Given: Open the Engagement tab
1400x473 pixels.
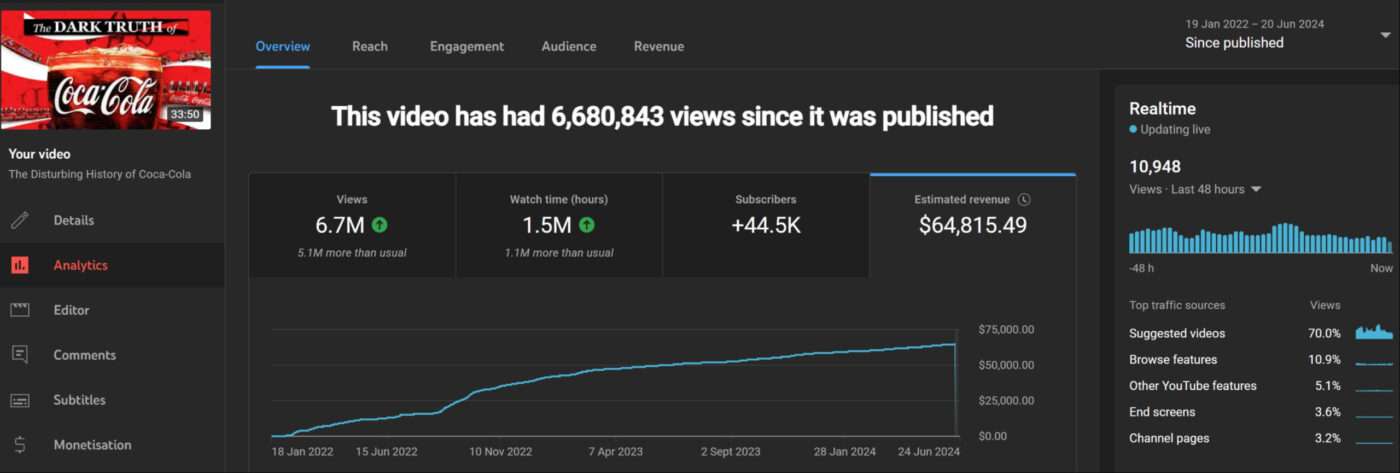Looking at the screenshot, I should click(x=466, y=46).
